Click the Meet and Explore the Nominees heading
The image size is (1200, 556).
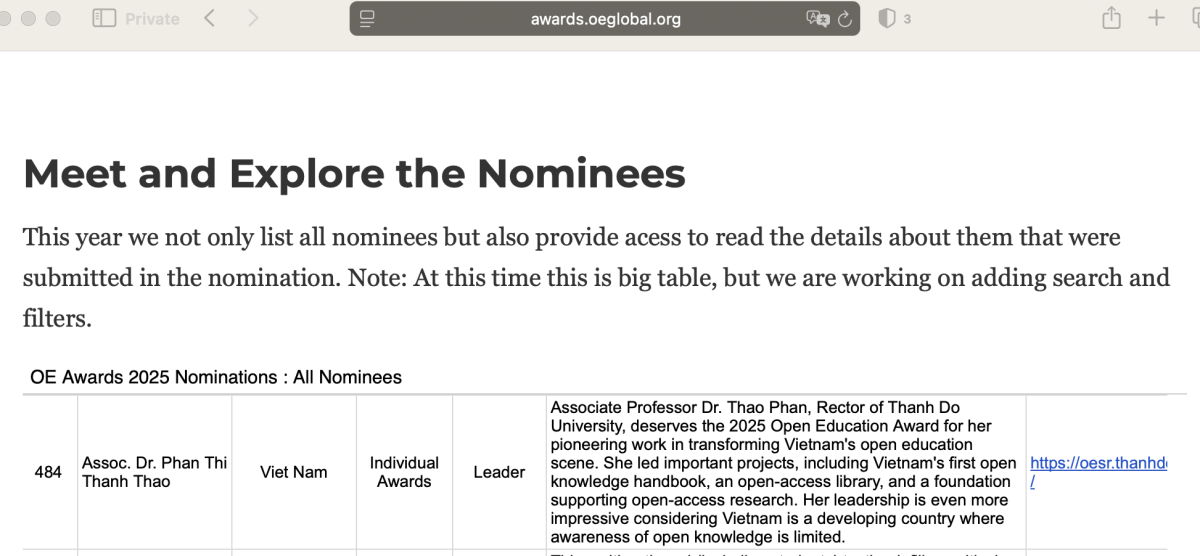click(354, 173)
